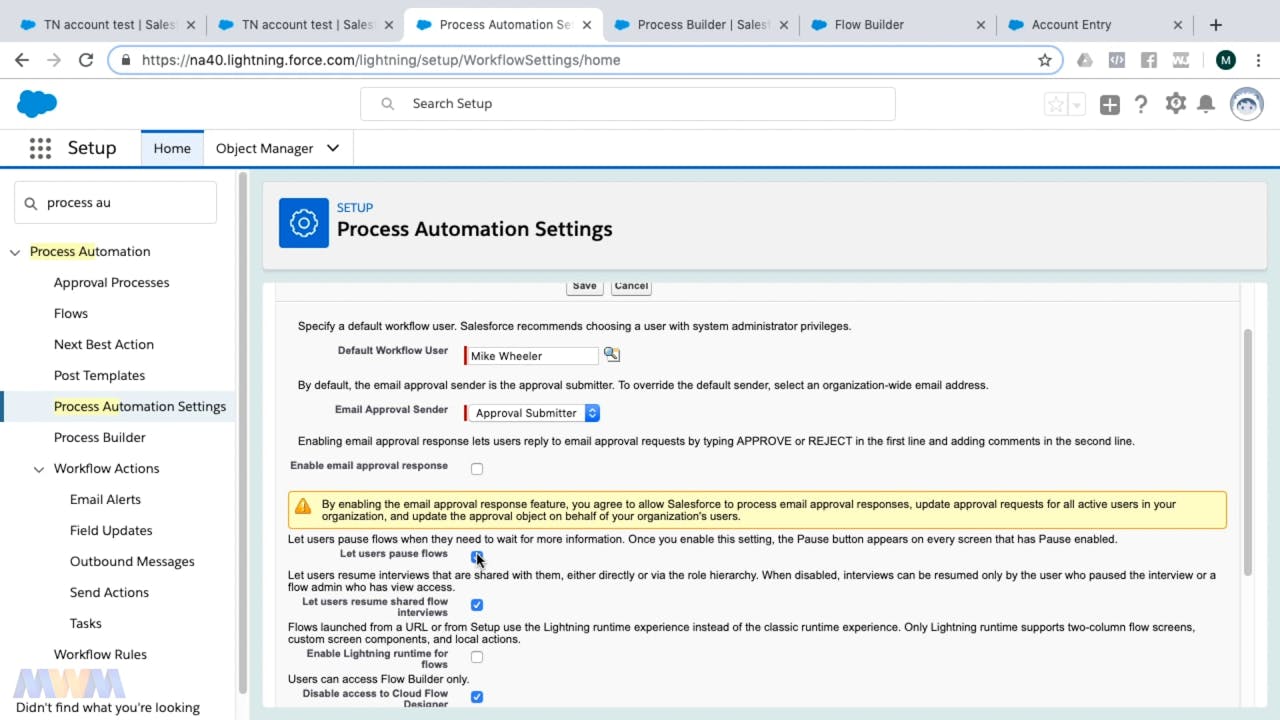Open the global actions plus icon
The image size is (1280, 720).
(x=1109, y=104)
